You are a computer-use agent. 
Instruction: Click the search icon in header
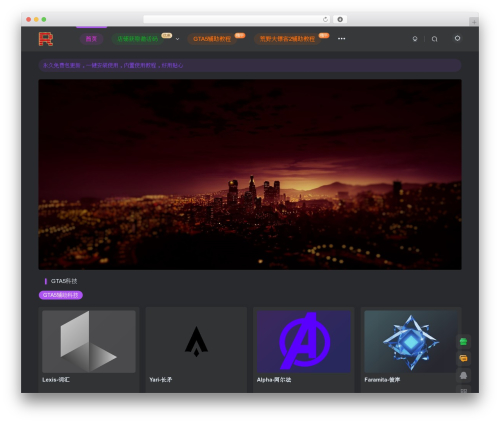434,39
